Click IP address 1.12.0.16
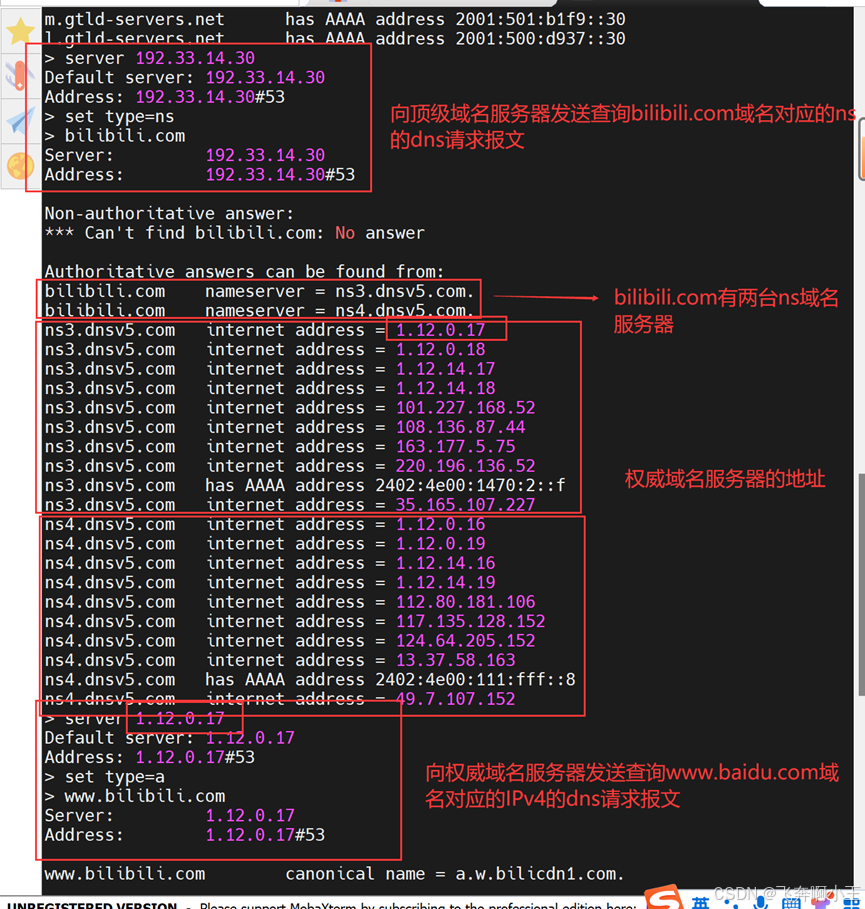This screenshot has height=909, width=865. (441, 524)
